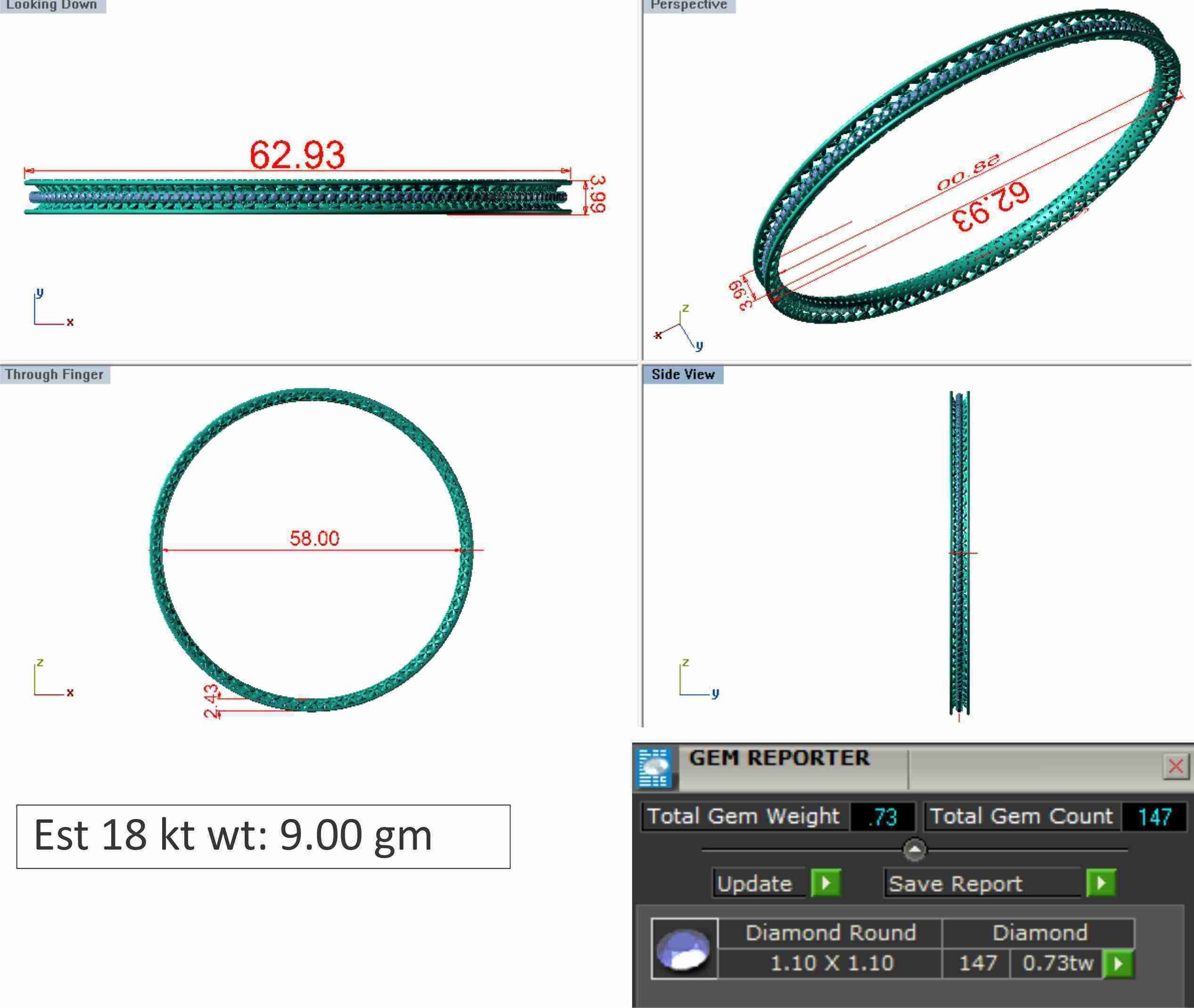Click the 1.10 X 1.10 size cell
The width and height of the screenshot is (1194, 1008).
[x=830, y=963]
